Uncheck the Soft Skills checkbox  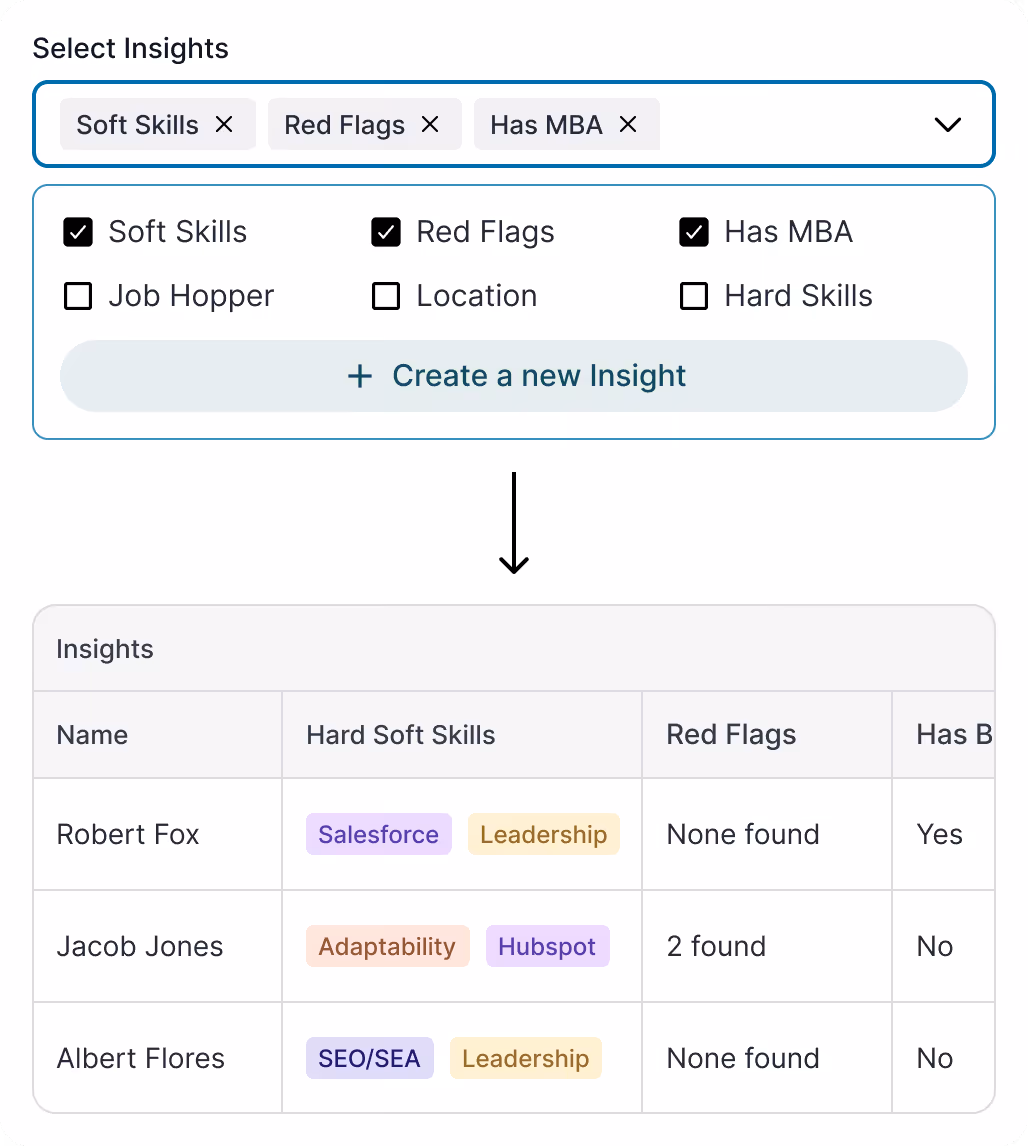point(78,232)
